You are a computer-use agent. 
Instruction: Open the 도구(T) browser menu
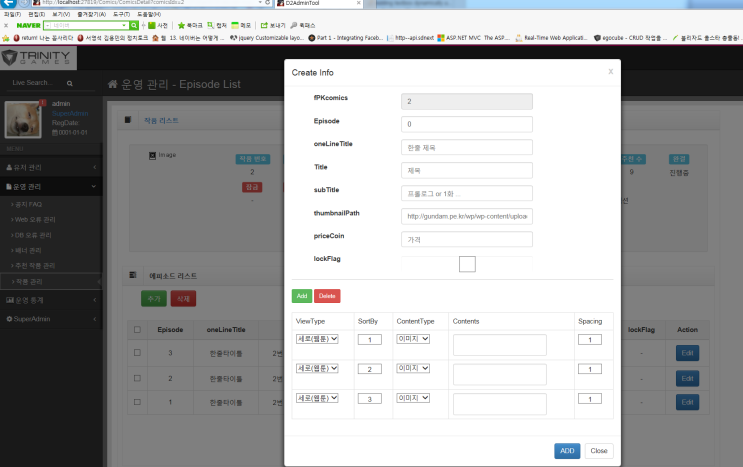coord(121,14)
